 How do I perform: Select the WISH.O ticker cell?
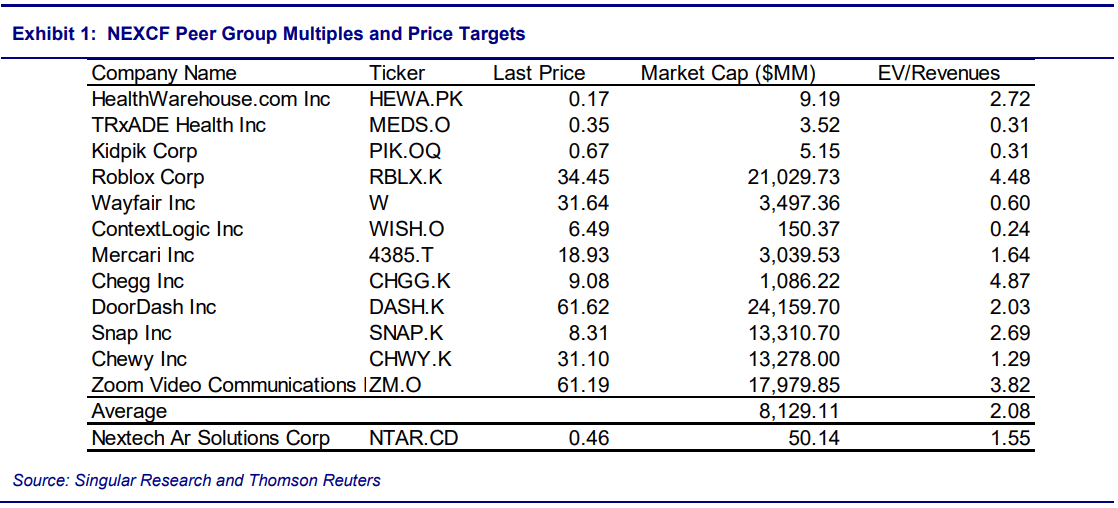(407, 229)
